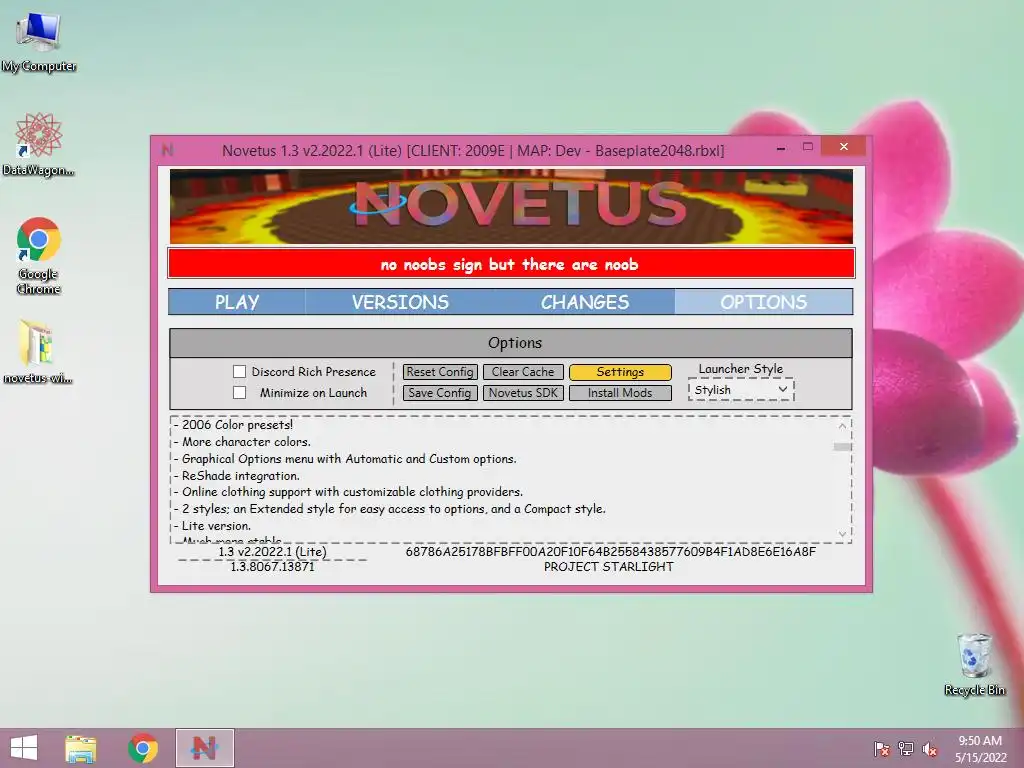The width and height of the screenshot is (1024, 768).
Task: Click the red 'no noobs sign' splash text
Action: [510, 264]
